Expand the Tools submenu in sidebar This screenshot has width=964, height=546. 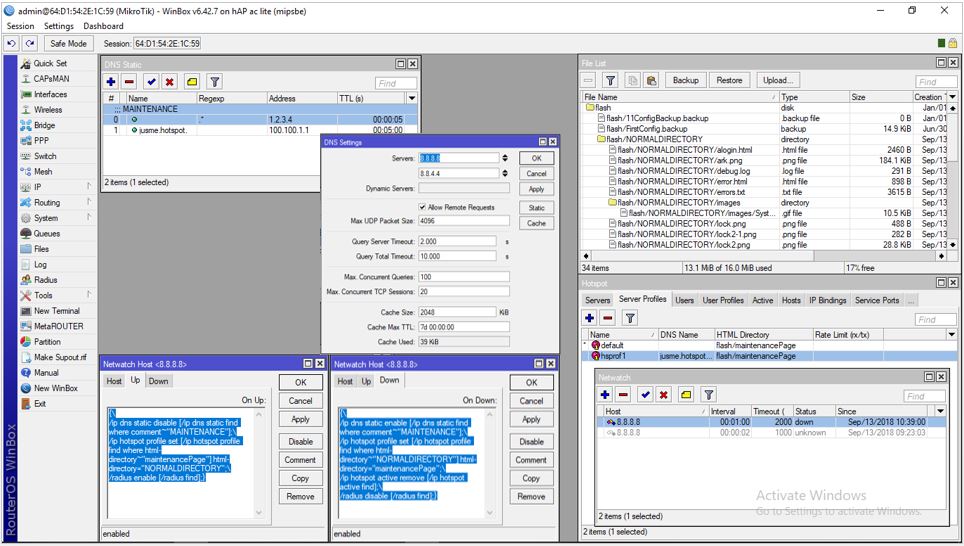[89, 295]
